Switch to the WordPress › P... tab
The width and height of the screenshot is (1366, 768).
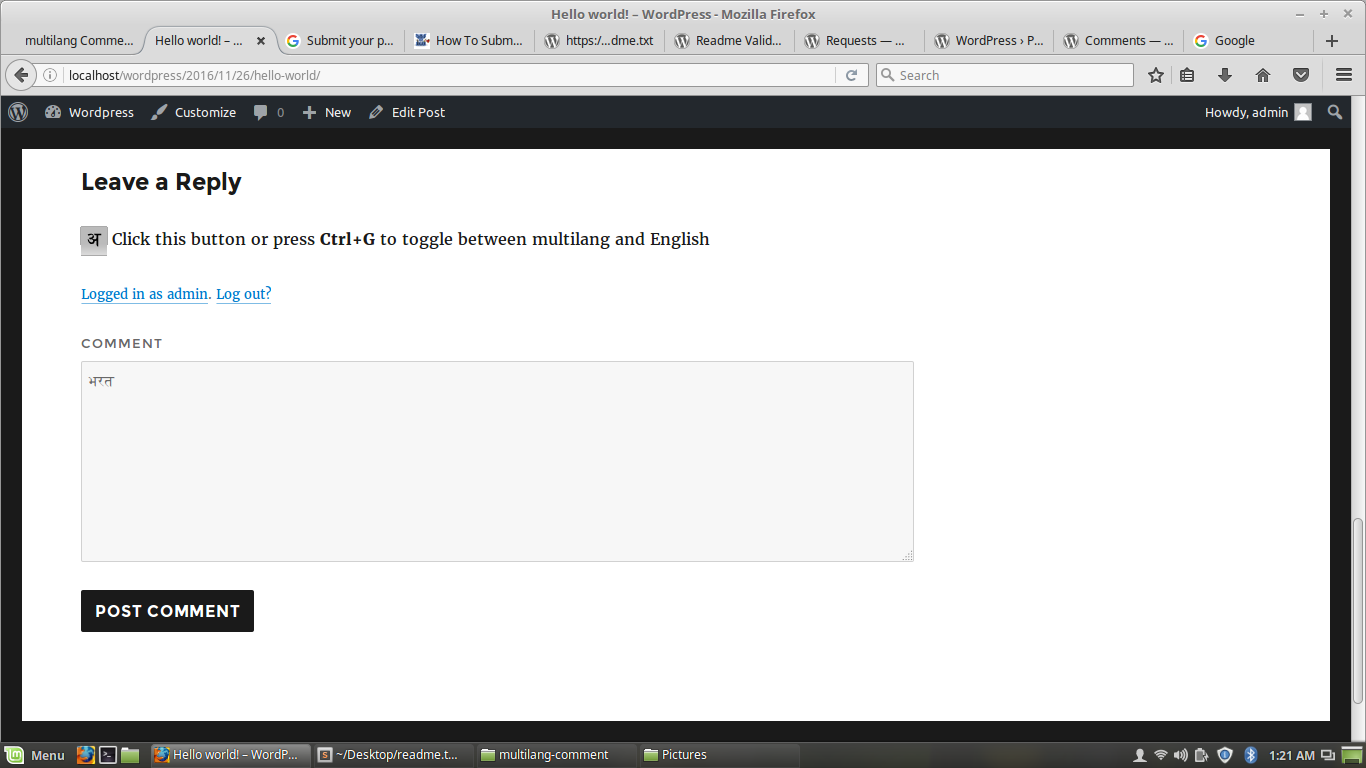pos(990,41)
